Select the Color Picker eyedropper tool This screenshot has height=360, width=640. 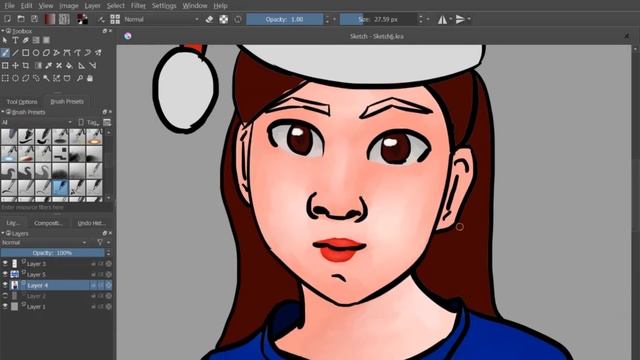click(x=49, y=65)
